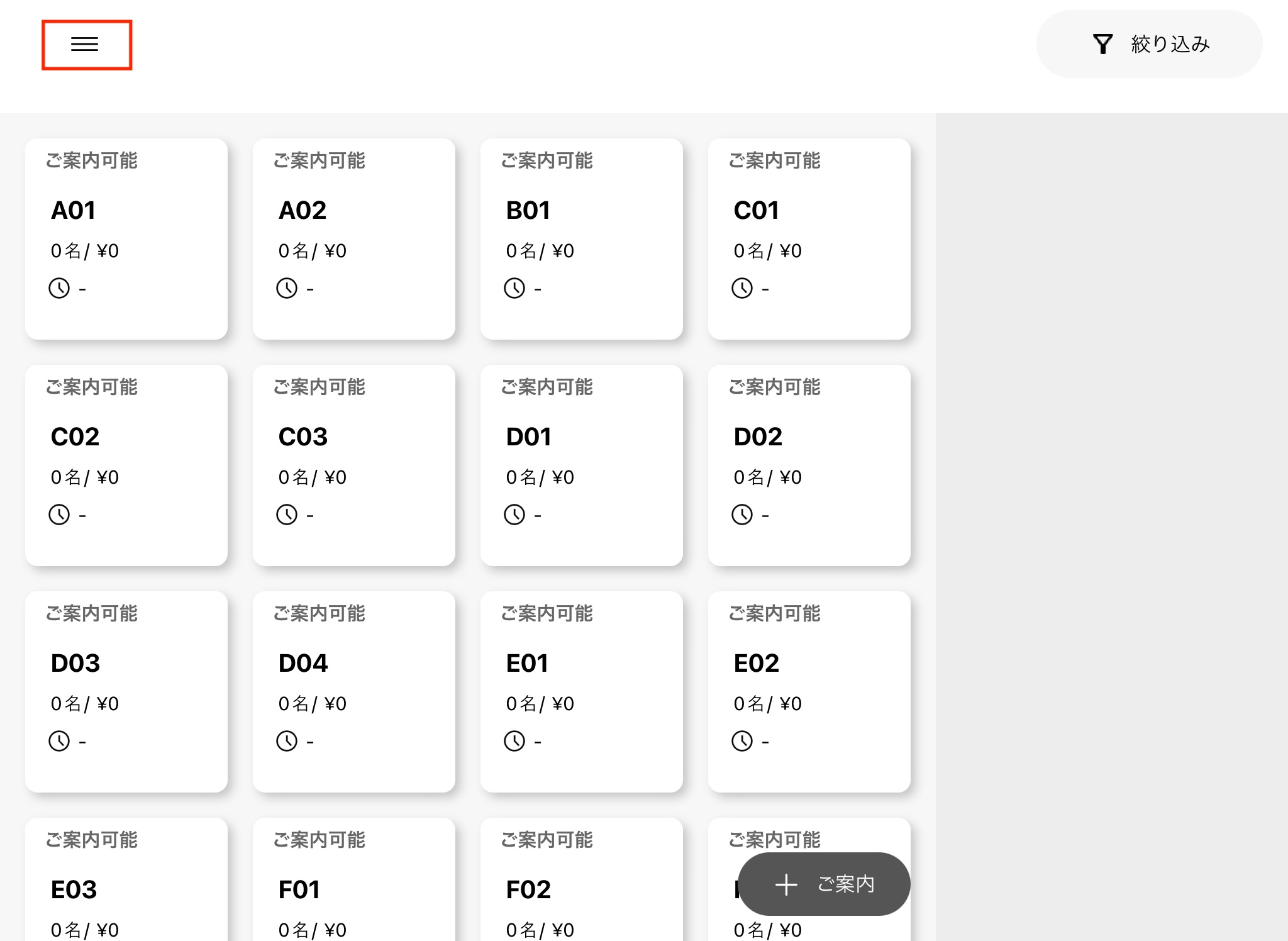
Task: Select table card D04
Action: (x=353, y=692)
